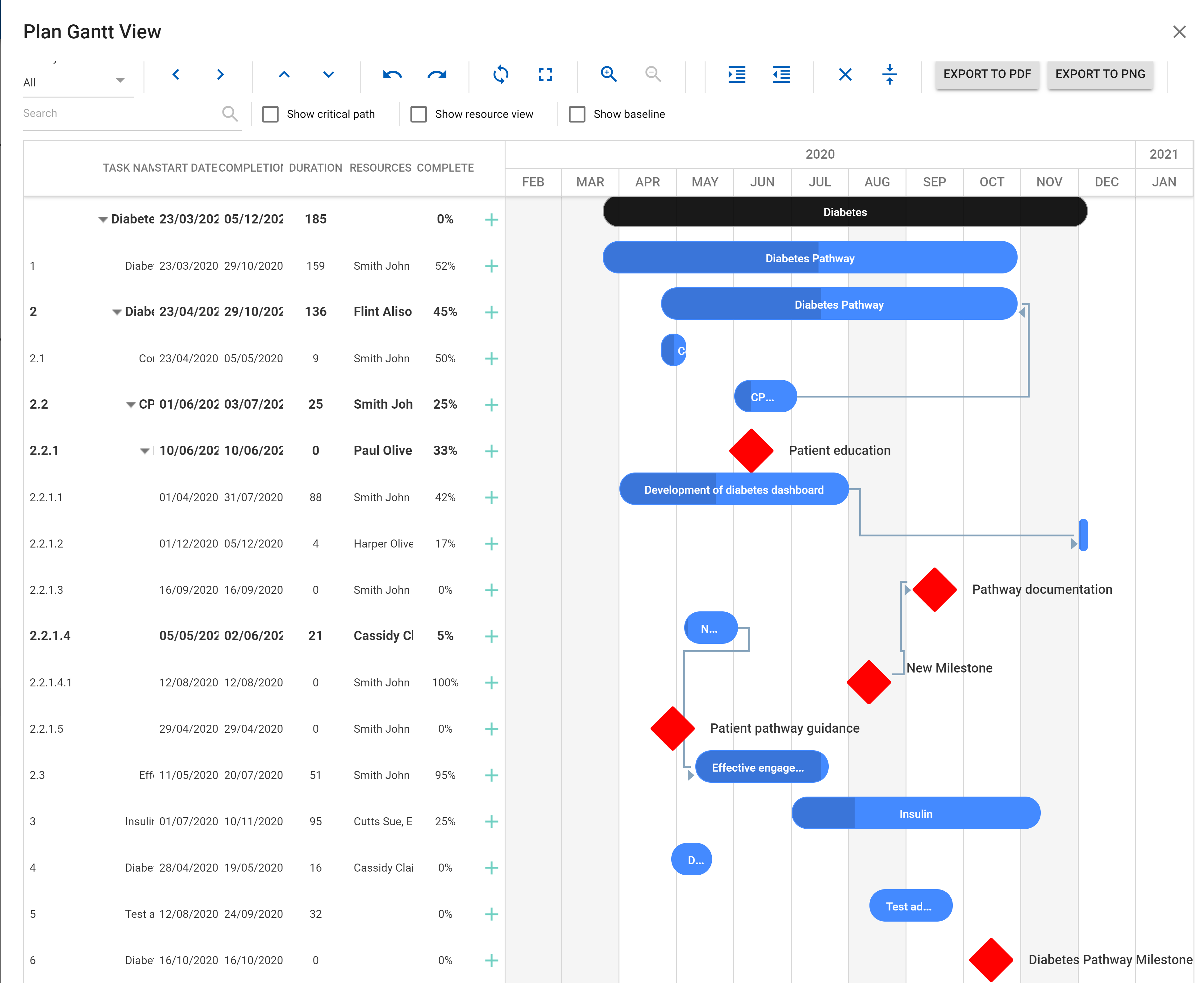Image resolution: width=1204 pixels, height=983 pixels.
Task: Indent the selected task
Action: 737,75
